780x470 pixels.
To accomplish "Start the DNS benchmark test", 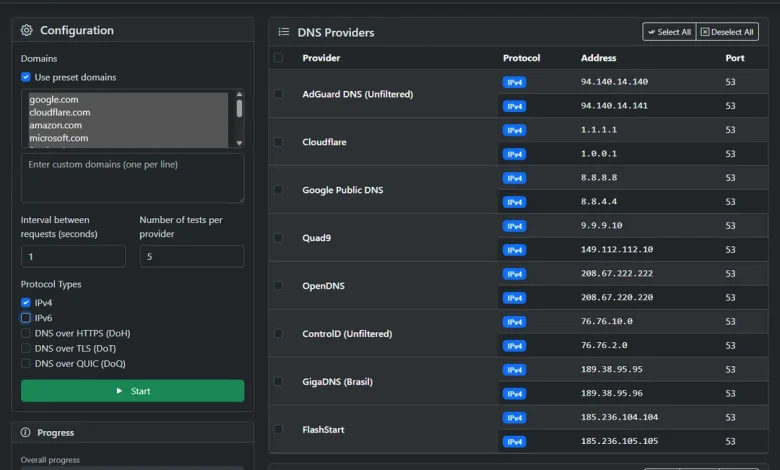I will tap(132, 391).
